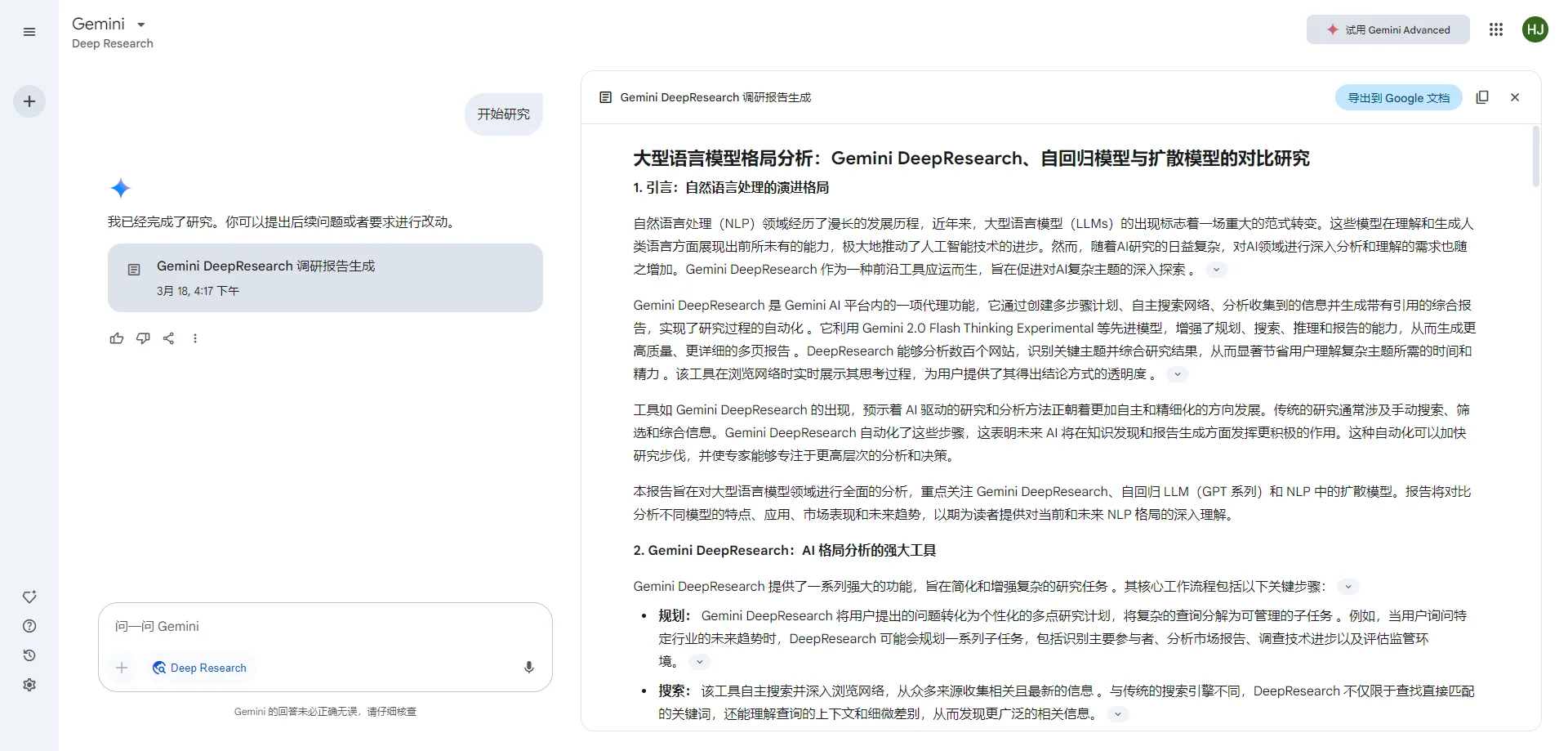Click the Try Gemini Advanced button
1568x751 pixels.
[x=1388, y=29]
